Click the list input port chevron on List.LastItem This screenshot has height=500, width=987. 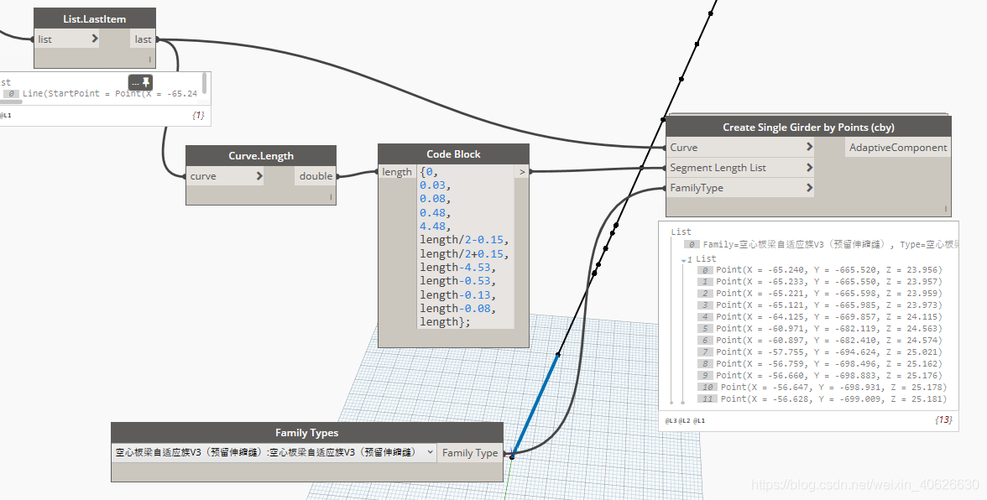95,39
